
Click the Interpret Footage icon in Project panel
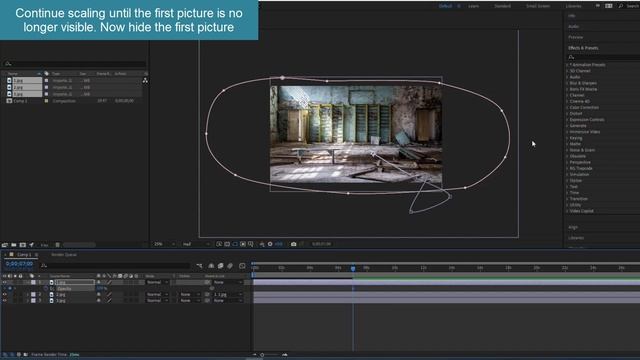click(5, 245)
